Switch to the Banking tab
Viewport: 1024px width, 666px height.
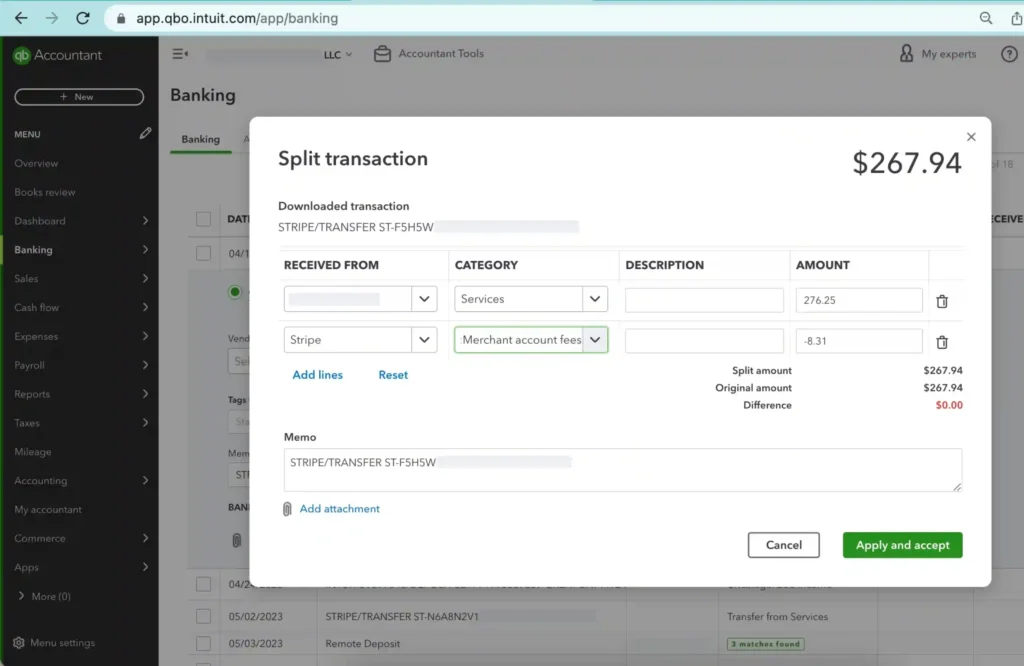(200, 139)
